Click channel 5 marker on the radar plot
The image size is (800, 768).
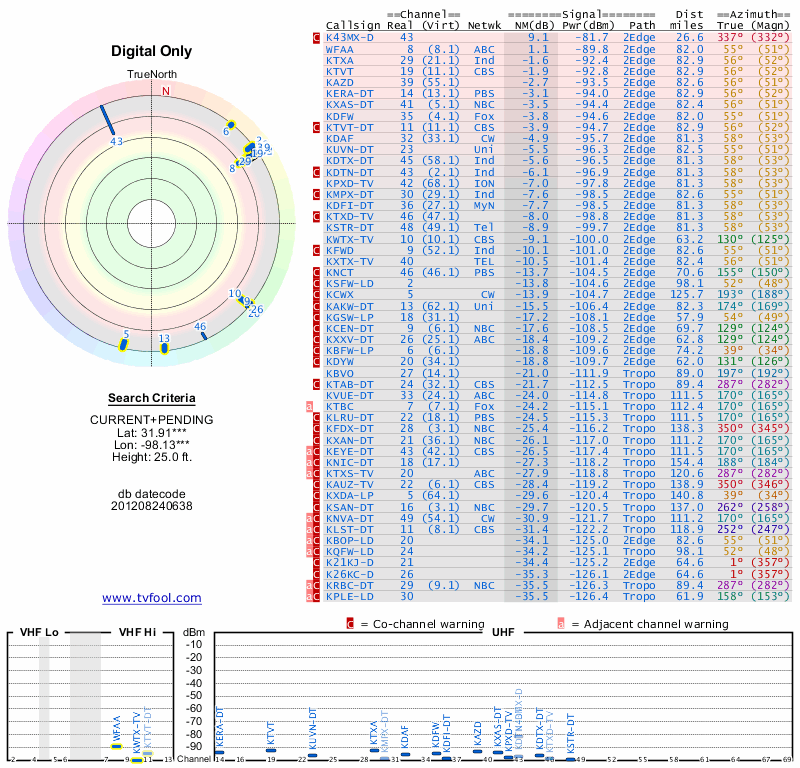[122, 345]
